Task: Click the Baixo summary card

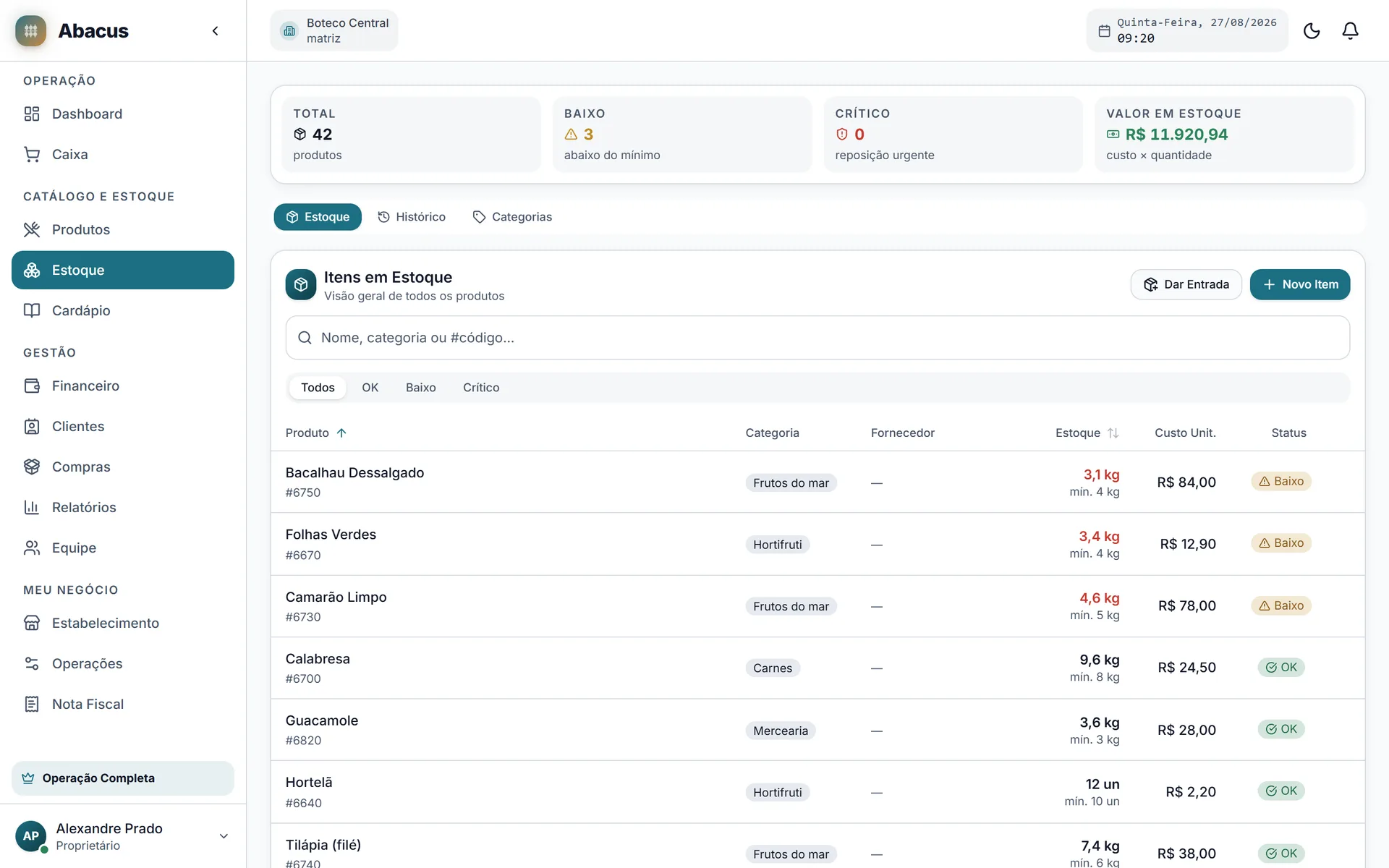Action: (x=682, y=135)
